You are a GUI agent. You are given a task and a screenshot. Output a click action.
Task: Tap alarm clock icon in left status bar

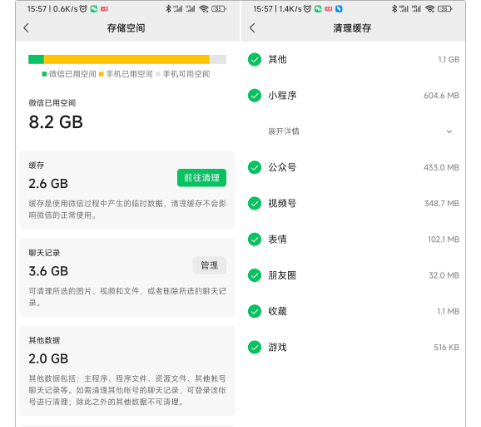pos(83,9)
